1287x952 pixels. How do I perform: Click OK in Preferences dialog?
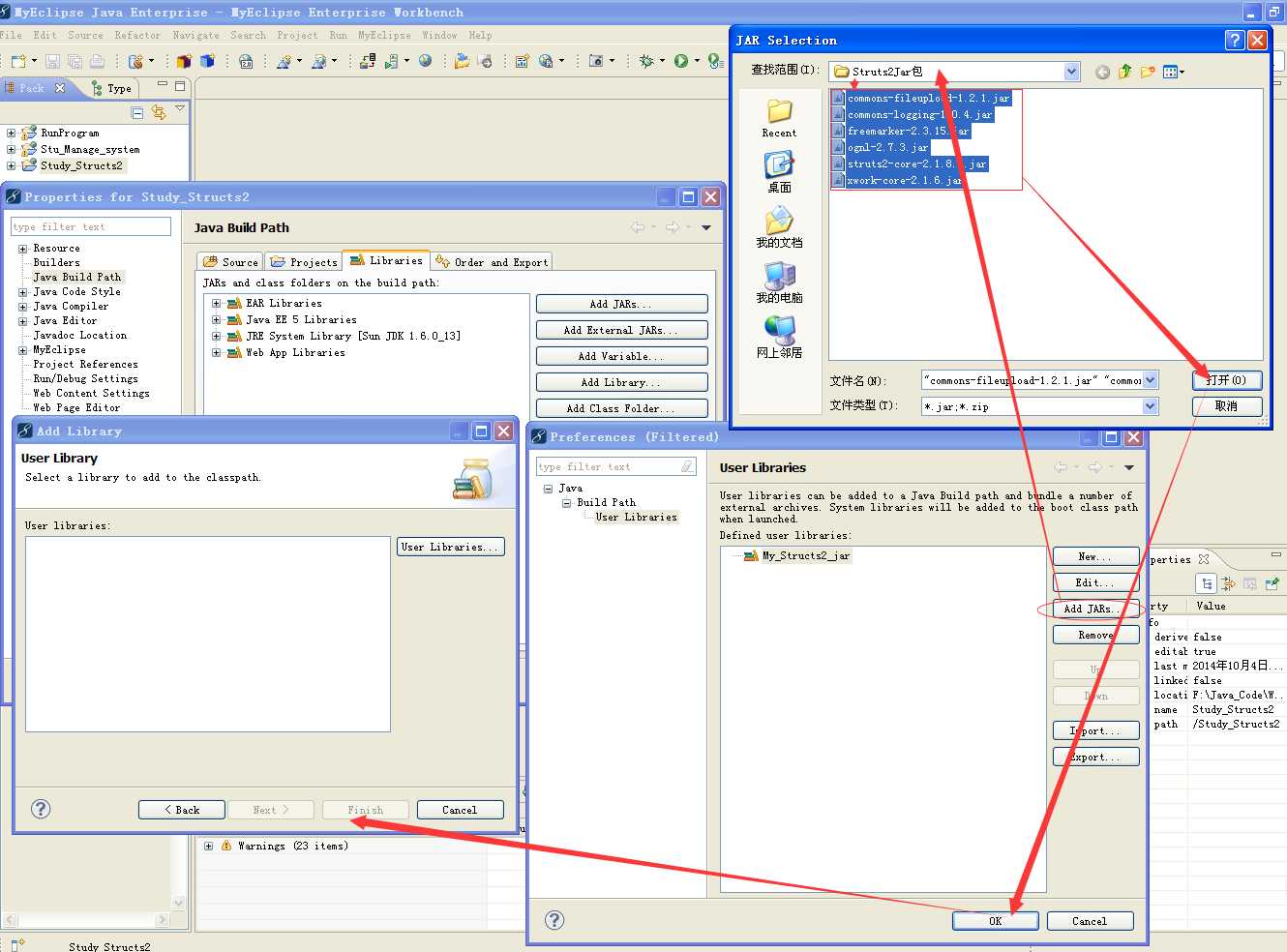tap(996, 921)
